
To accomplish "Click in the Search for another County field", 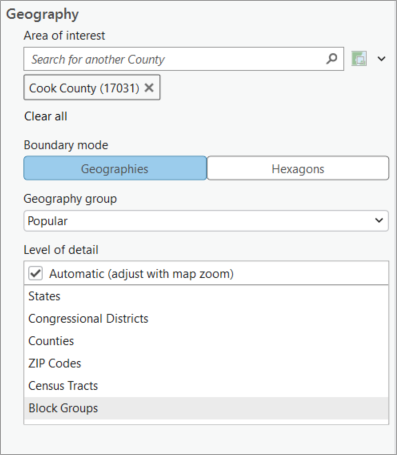I will 183,59.
